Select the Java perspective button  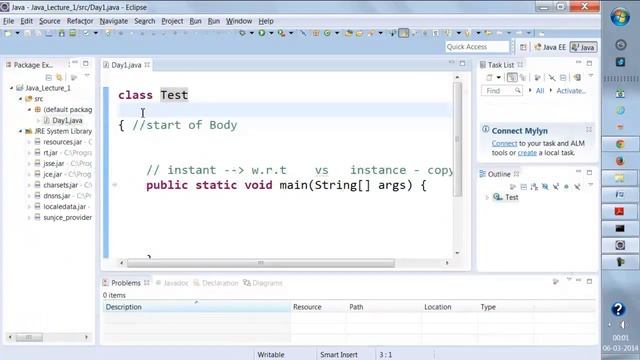(x=583, y=47)
